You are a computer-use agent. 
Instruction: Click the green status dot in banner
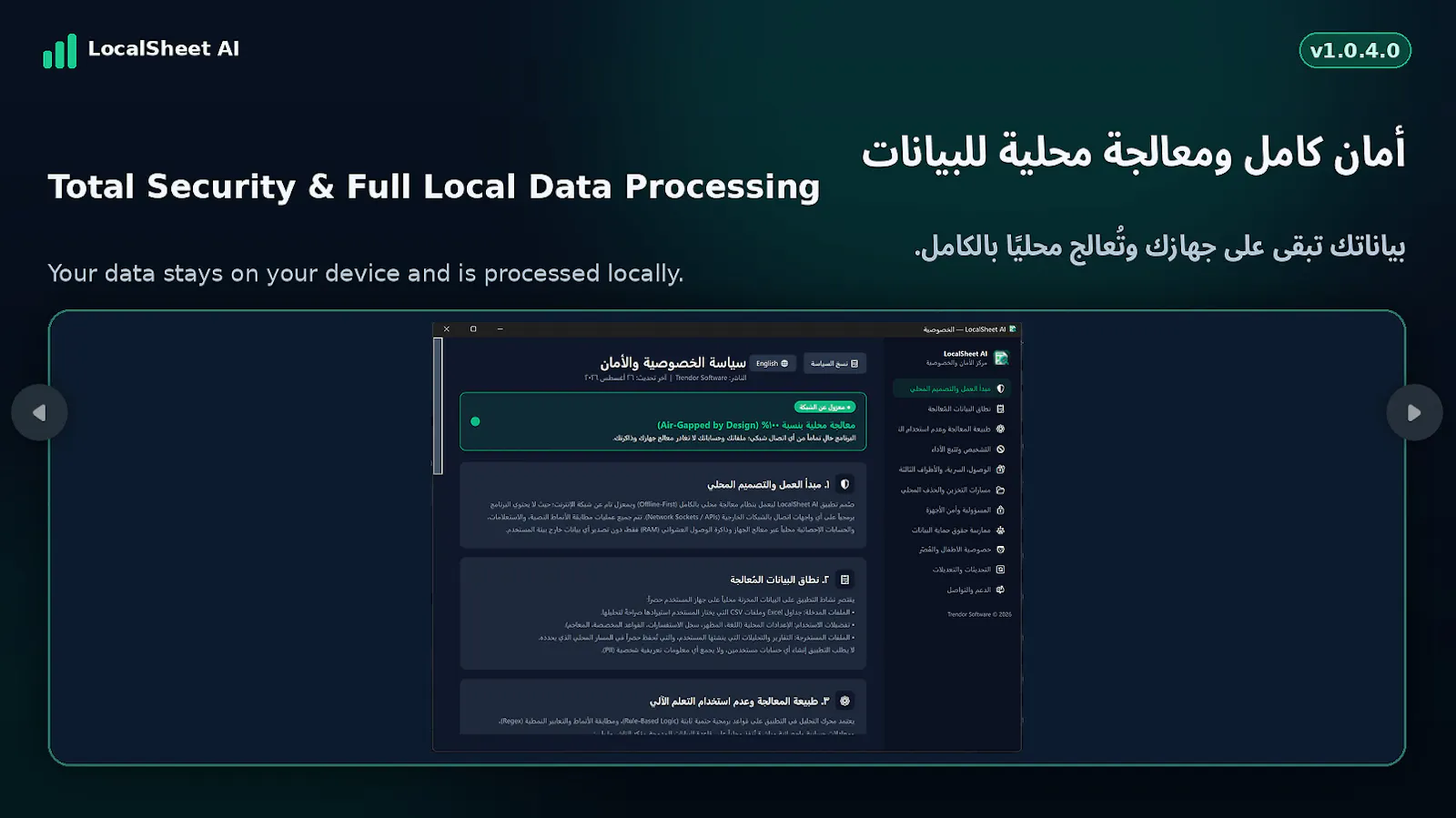pos(475,421)
